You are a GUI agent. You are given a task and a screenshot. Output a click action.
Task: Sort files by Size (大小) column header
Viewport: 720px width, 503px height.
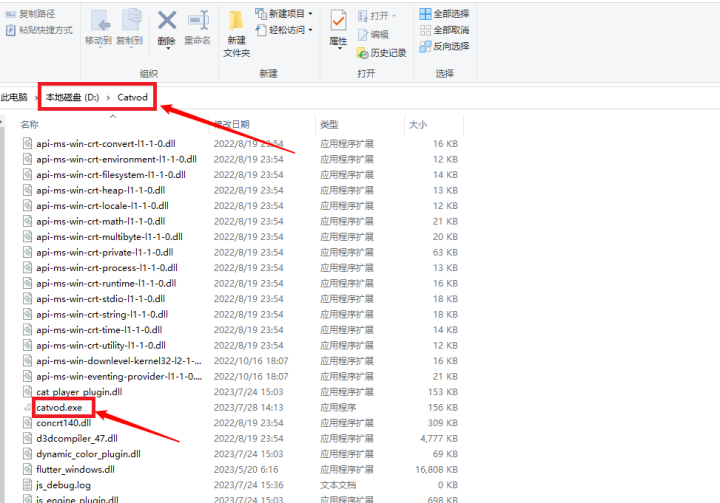417,125
